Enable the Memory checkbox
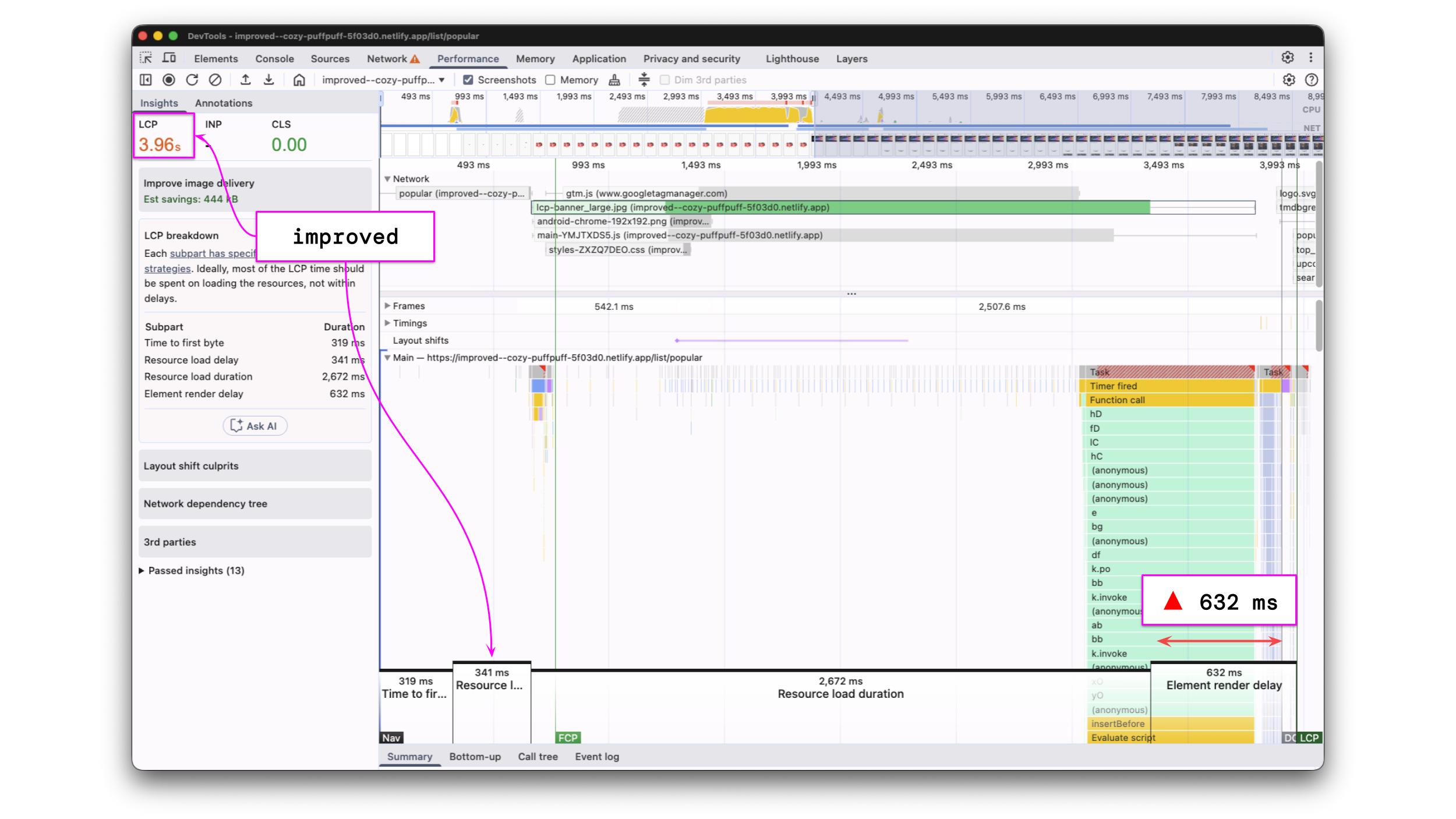Screen dimensions: 1456x819 coord(550,80)
